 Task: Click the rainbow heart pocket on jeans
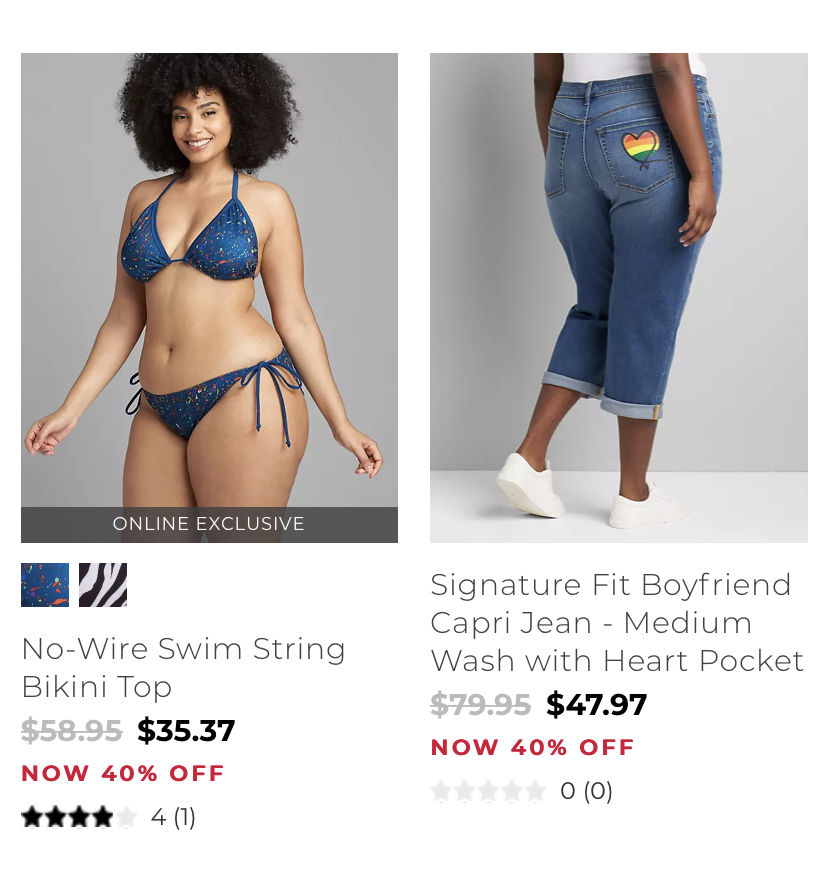coord(641,148)
